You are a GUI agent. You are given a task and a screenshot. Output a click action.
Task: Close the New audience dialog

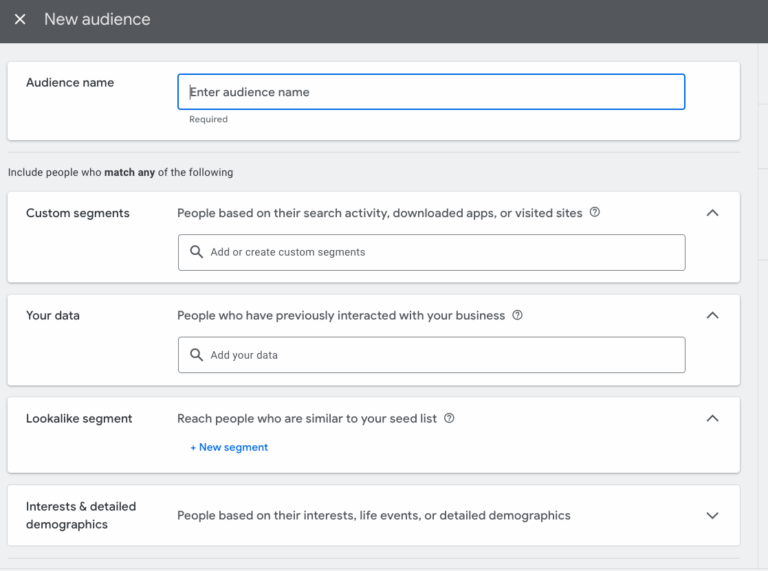point(20,20)
